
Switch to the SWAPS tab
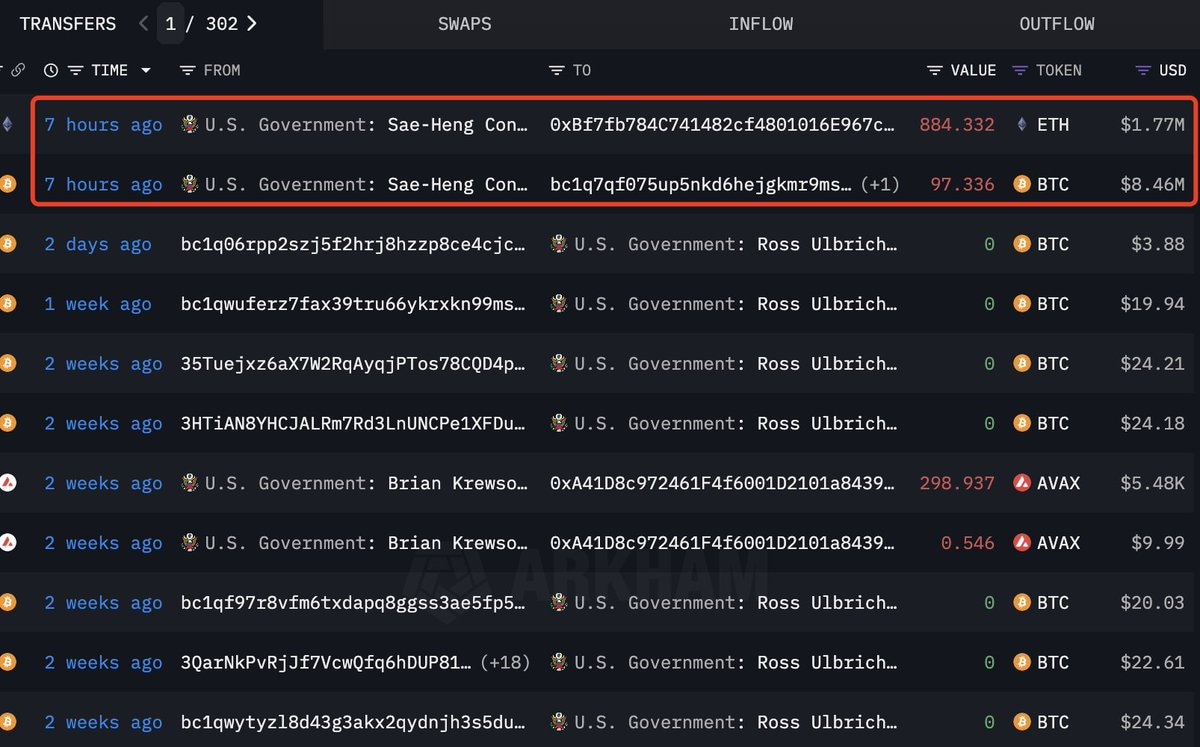coord(464,23)
